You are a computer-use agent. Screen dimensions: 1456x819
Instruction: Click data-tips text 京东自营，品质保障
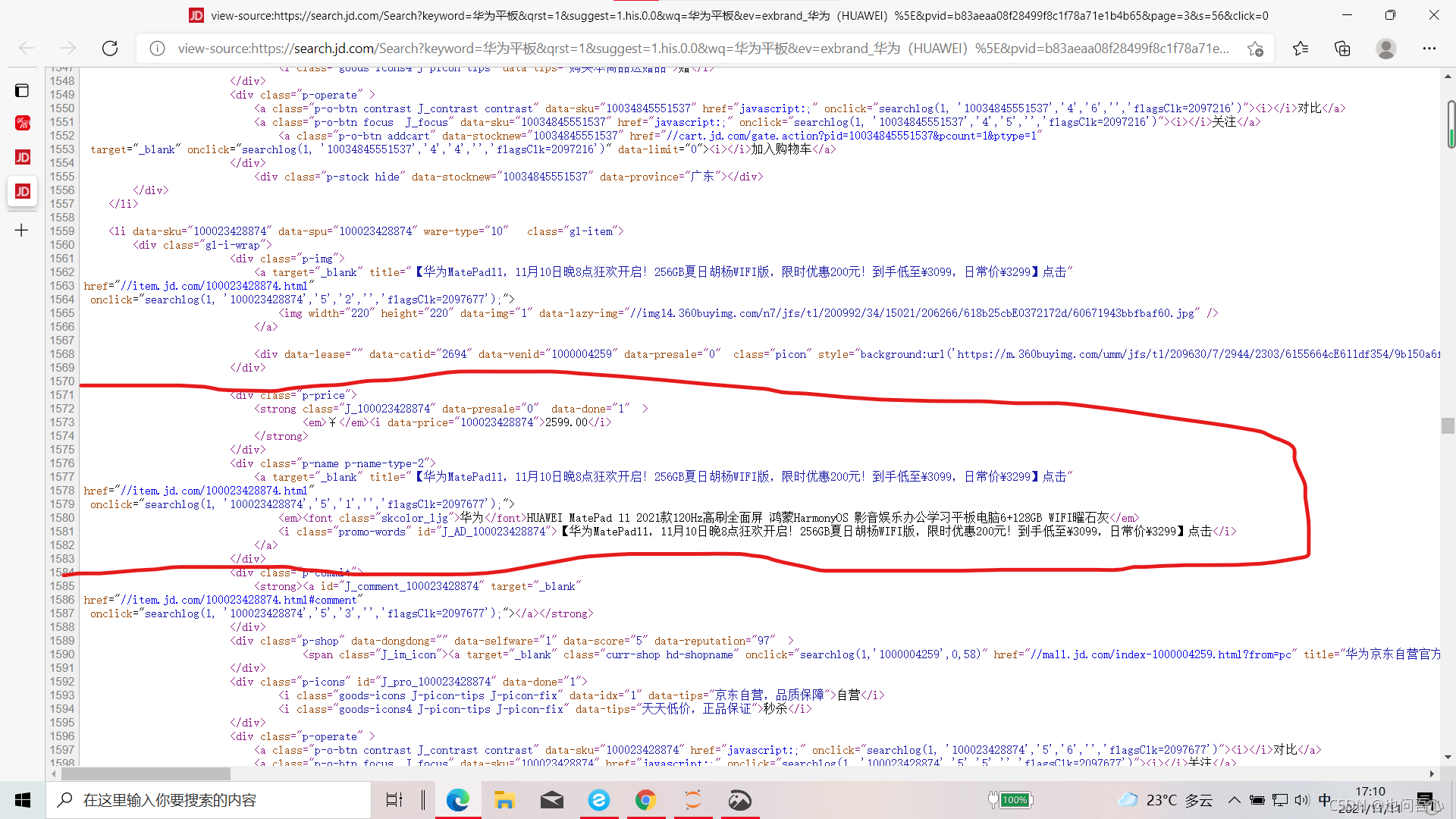[x=770, y=695]
